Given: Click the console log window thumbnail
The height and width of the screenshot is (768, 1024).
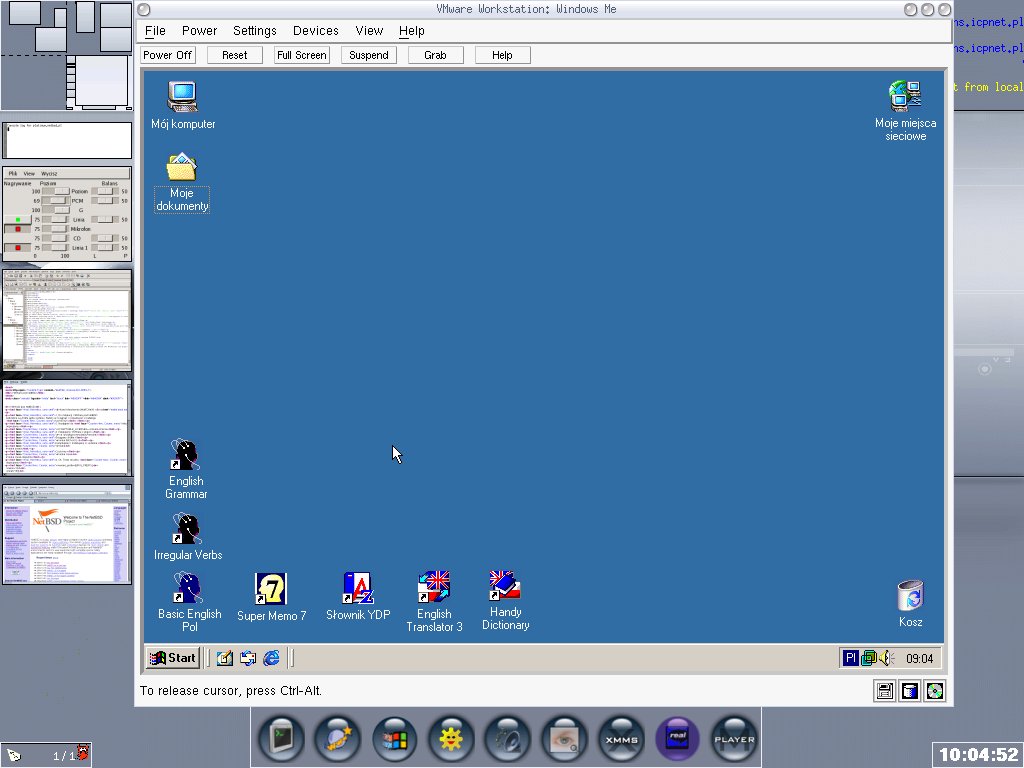Looking at the screenshot, I should click(67, 140).
